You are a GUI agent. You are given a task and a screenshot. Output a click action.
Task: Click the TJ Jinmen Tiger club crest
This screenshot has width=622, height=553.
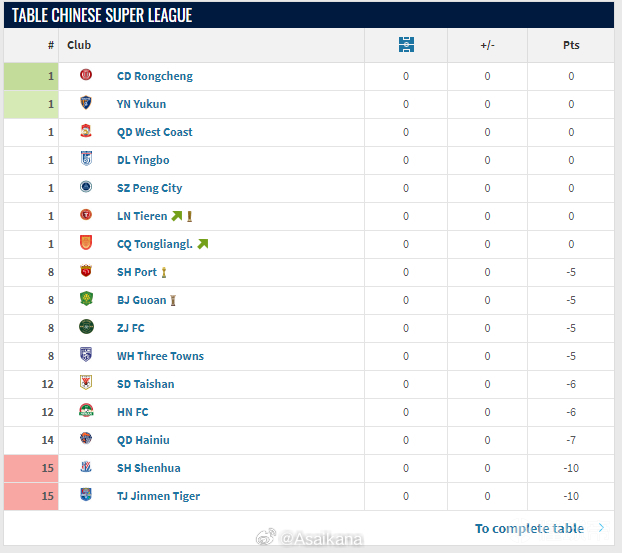click(x=86, y=496)
